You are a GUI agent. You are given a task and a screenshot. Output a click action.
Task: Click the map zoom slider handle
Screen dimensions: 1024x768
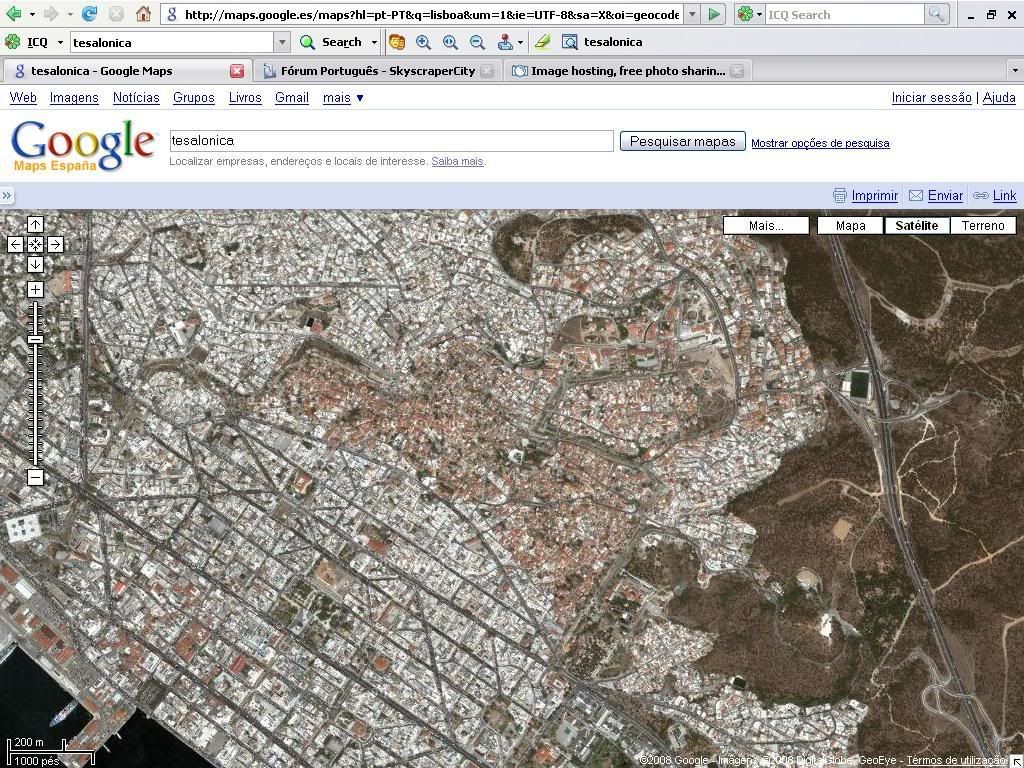tap(35, 340)
